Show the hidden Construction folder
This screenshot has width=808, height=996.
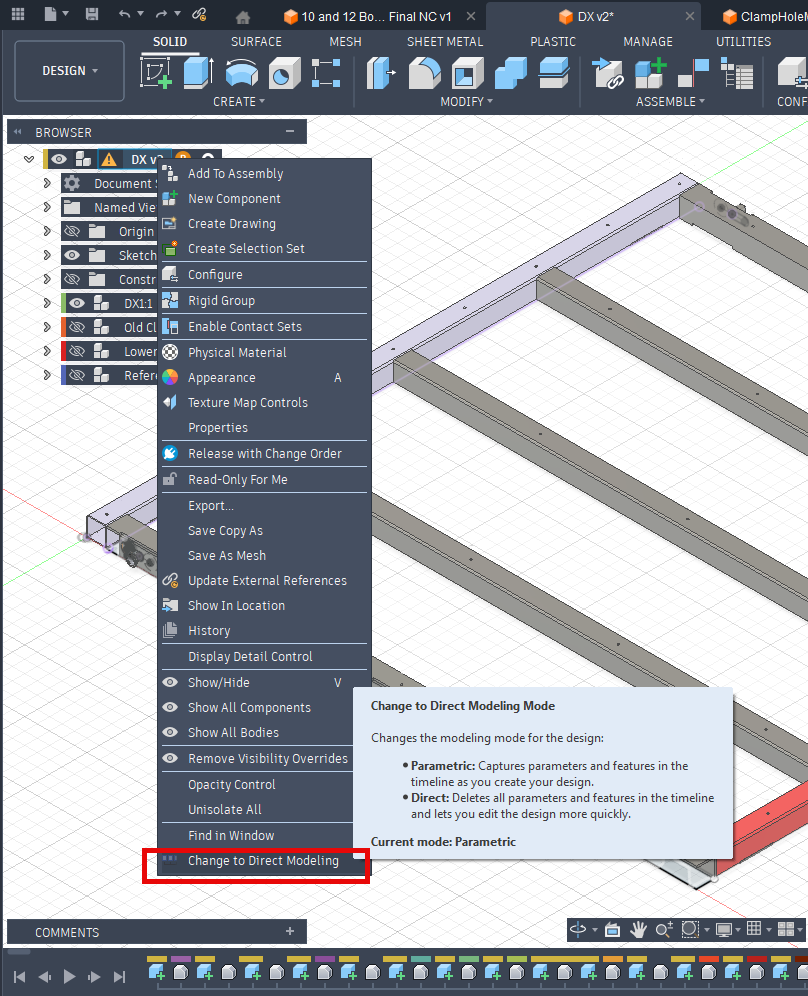(x=72, y=279)
